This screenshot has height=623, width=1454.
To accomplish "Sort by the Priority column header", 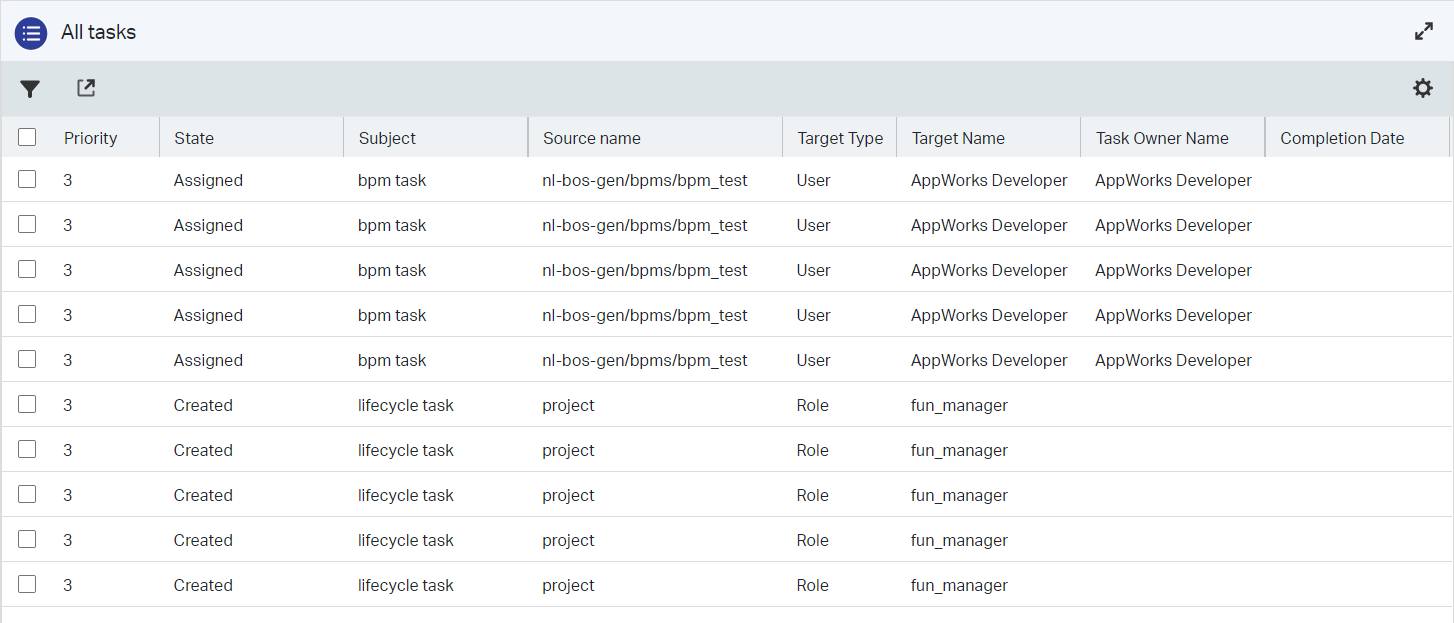I will coord(90,138).
